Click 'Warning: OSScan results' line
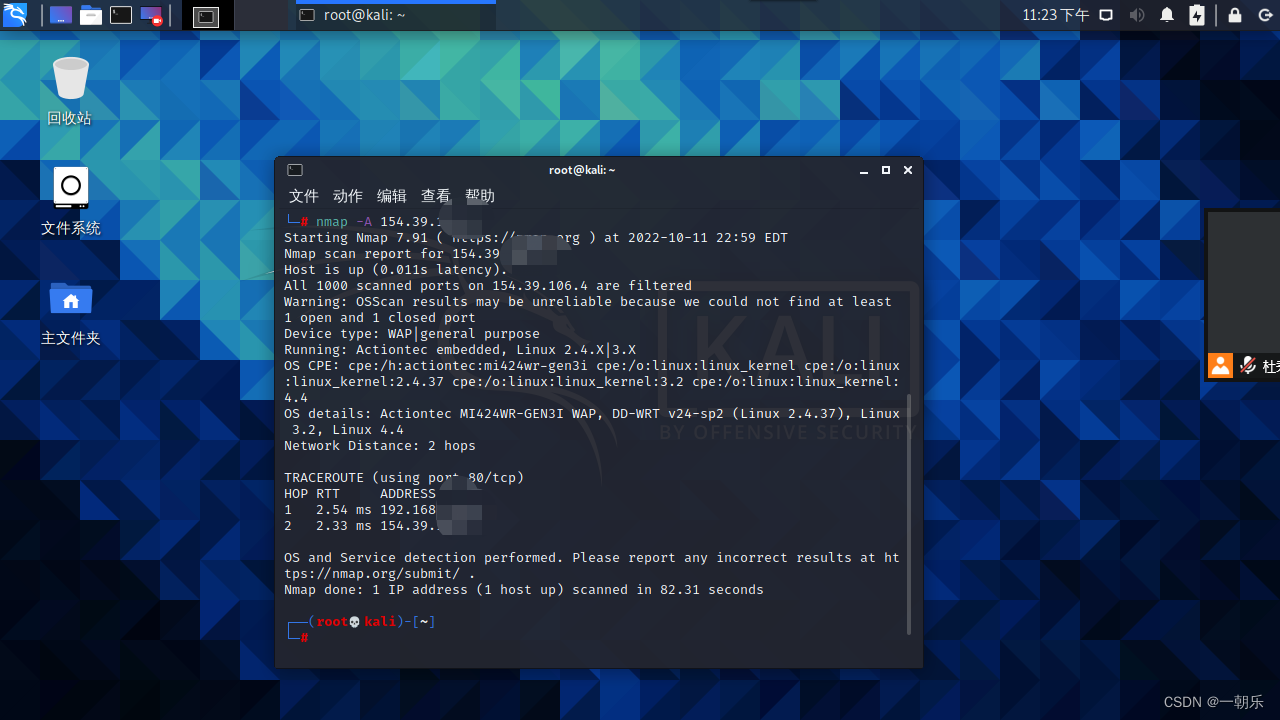The height and width of the screenshot is (720, 1280). coord(588,310)
